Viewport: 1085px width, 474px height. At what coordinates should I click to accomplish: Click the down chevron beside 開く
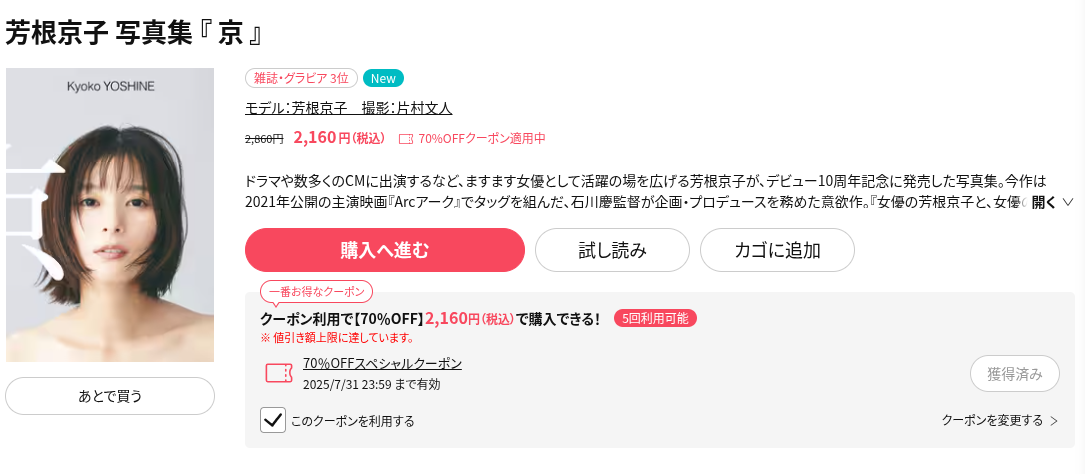click(1068, 203)
